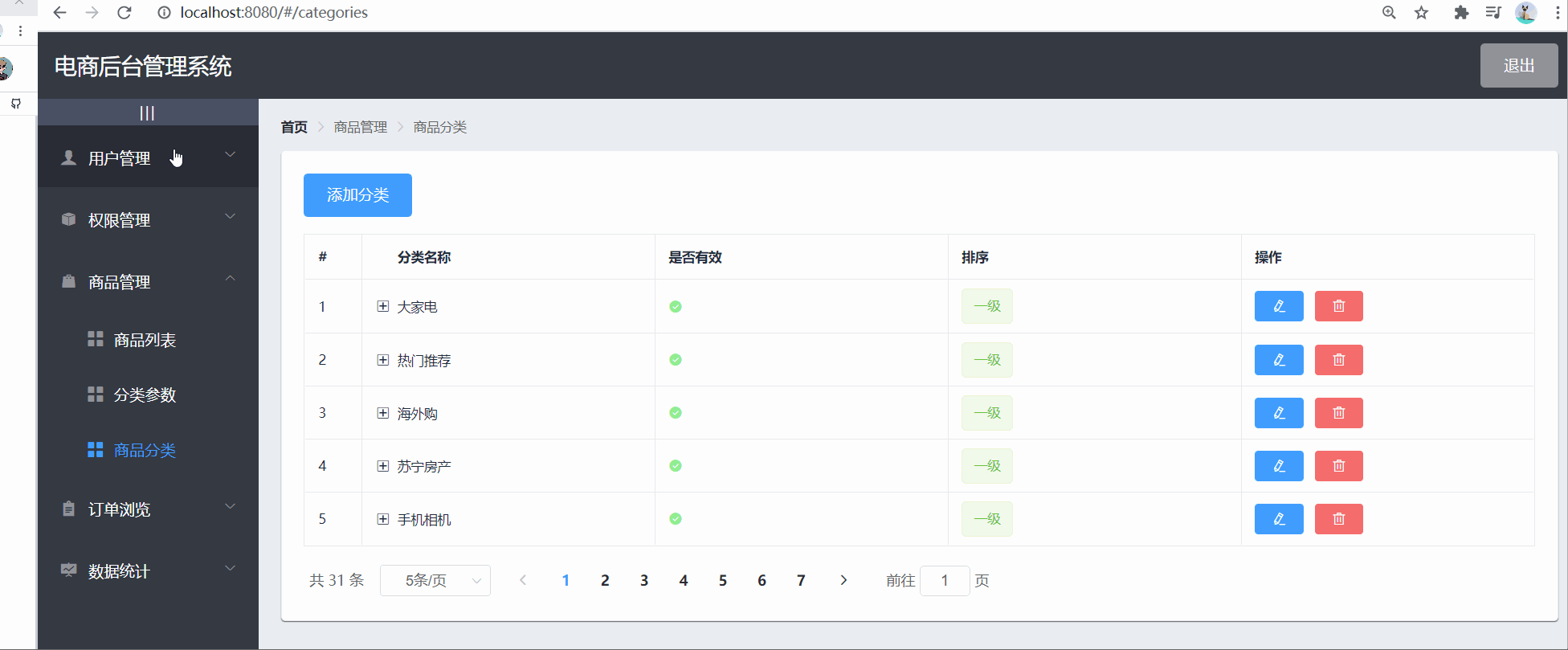Open the media control playlist icon

1493,13
